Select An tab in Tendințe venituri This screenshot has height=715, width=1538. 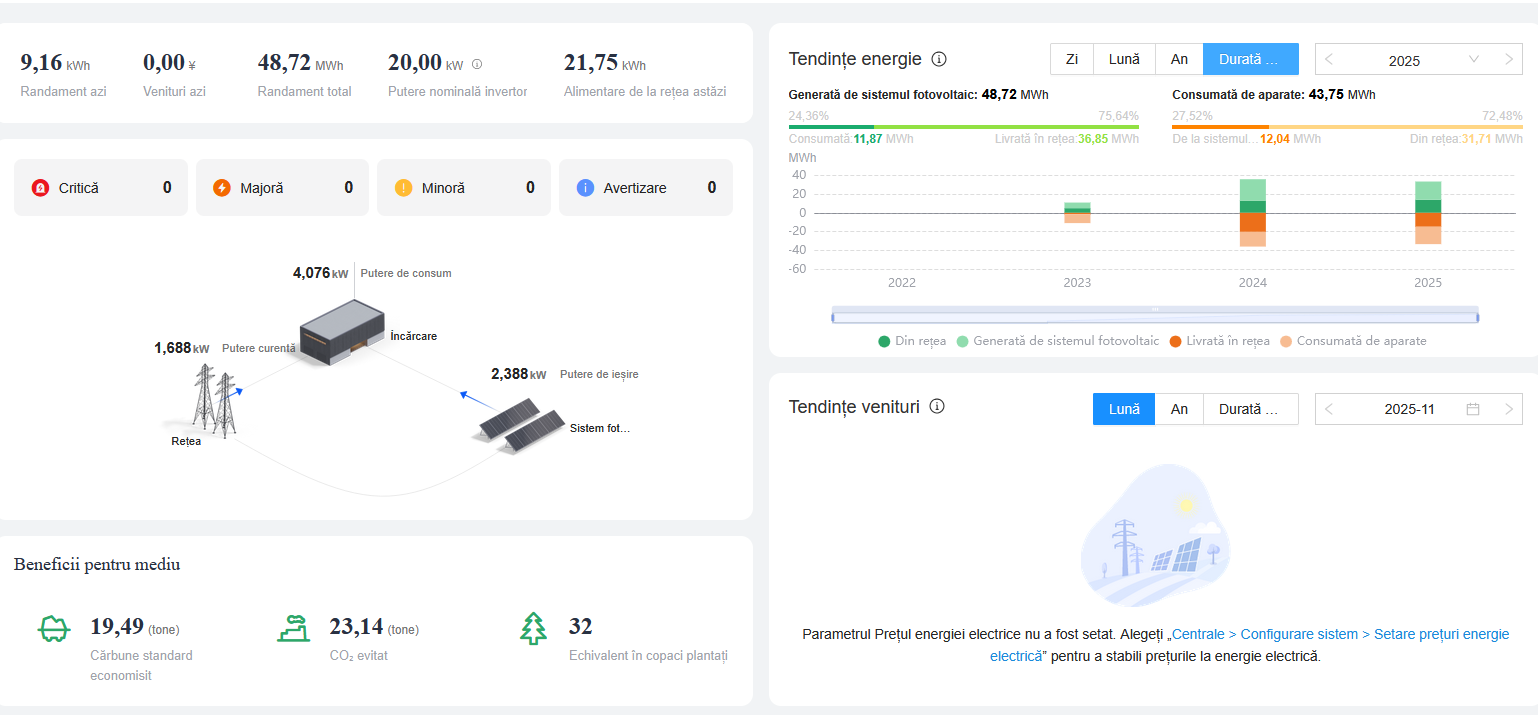point(1179,409)
